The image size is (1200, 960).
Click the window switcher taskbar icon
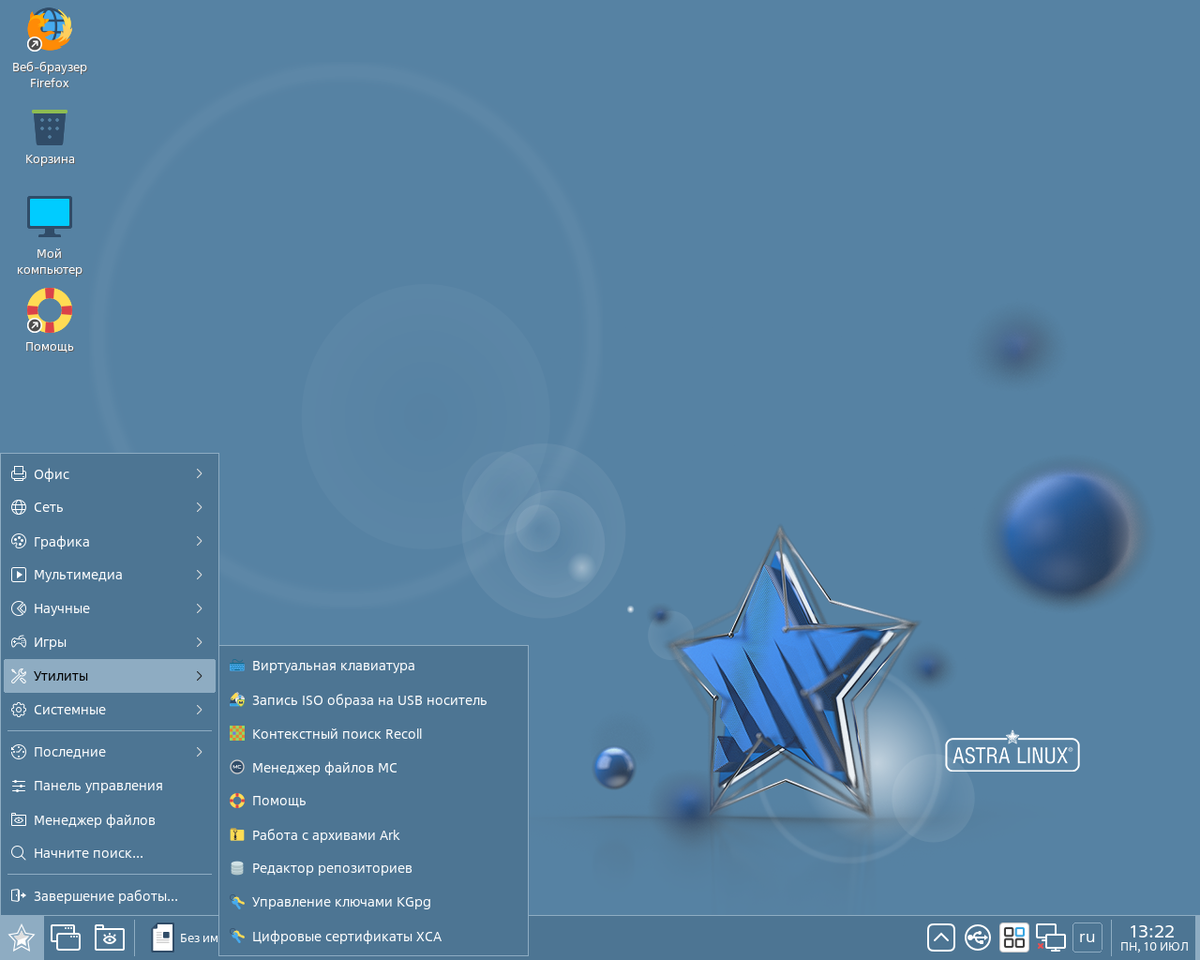pyautogui.click(x=65, y=938)
